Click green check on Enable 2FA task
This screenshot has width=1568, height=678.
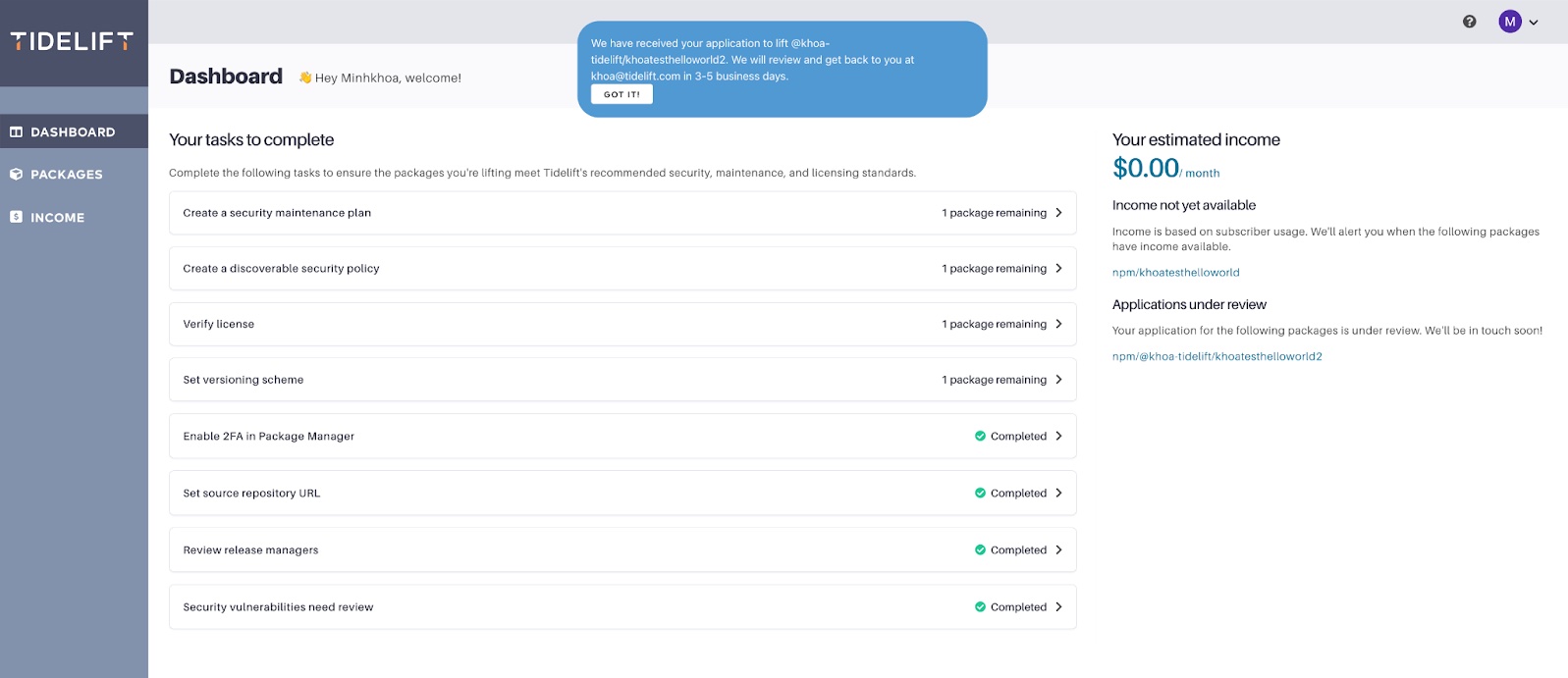pos(980,437)
